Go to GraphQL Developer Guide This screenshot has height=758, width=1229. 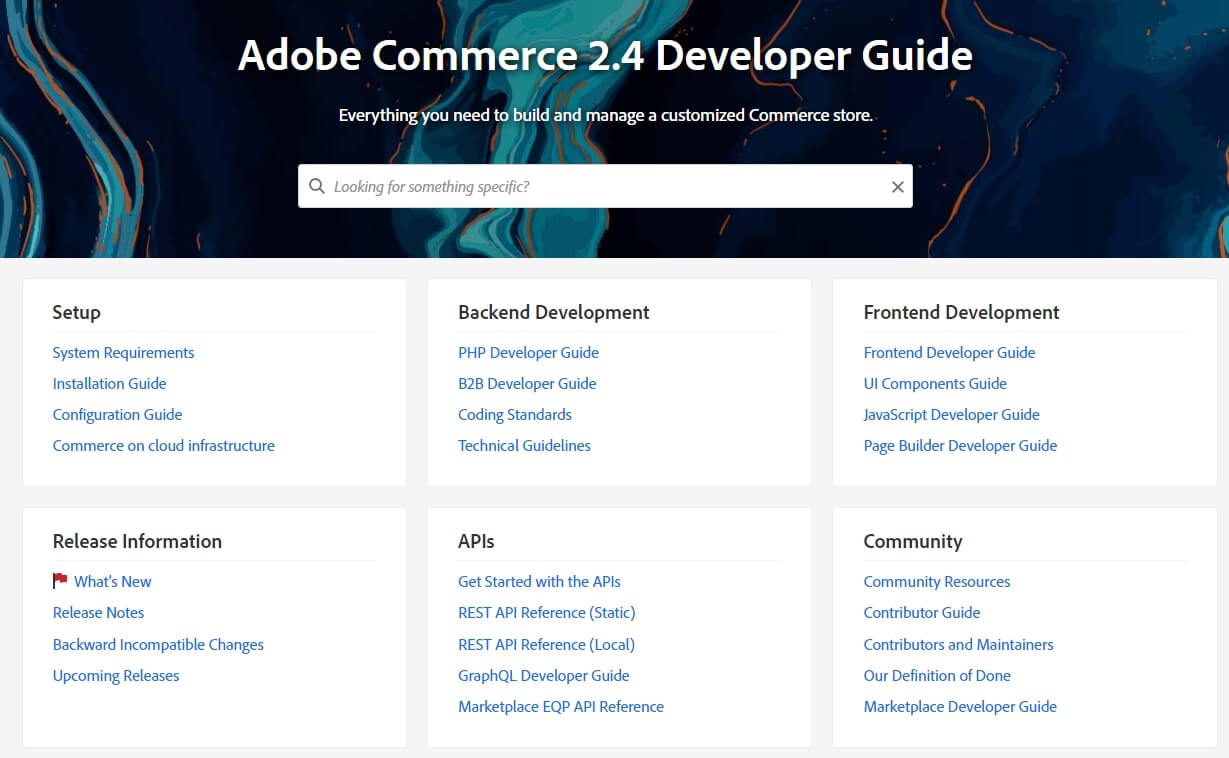[544, 675]
